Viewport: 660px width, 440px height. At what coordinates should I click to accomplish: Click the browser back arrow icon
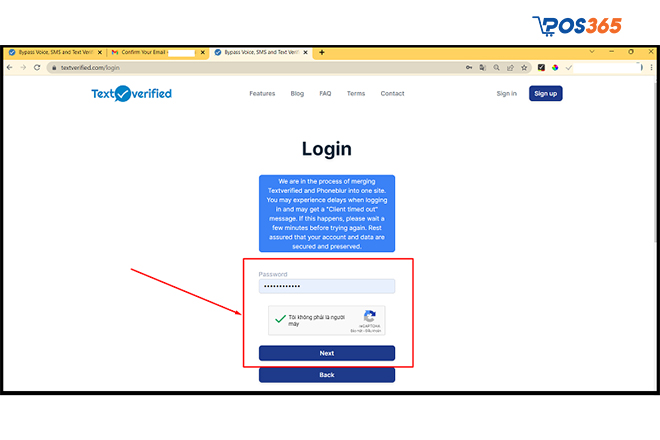pyautogui.click(x=10, y=67)
